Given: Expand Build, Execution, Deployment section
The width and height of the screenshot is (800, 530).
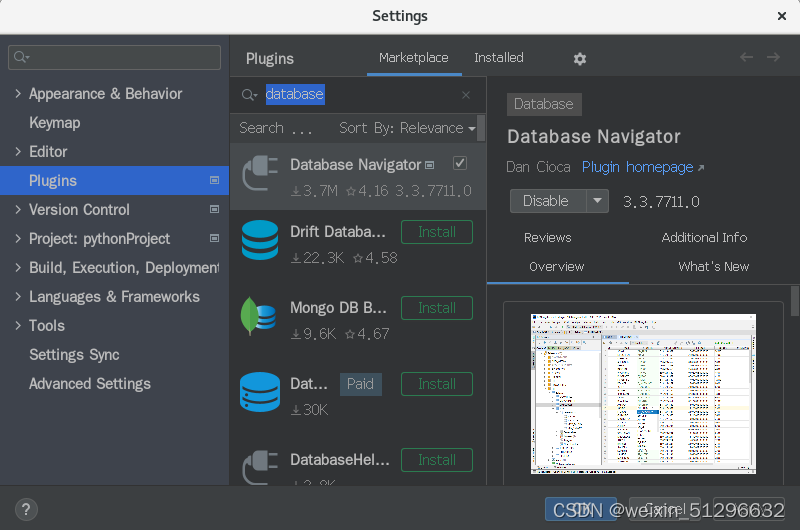Looking at the screenshot, I should [x=18, y=267].
